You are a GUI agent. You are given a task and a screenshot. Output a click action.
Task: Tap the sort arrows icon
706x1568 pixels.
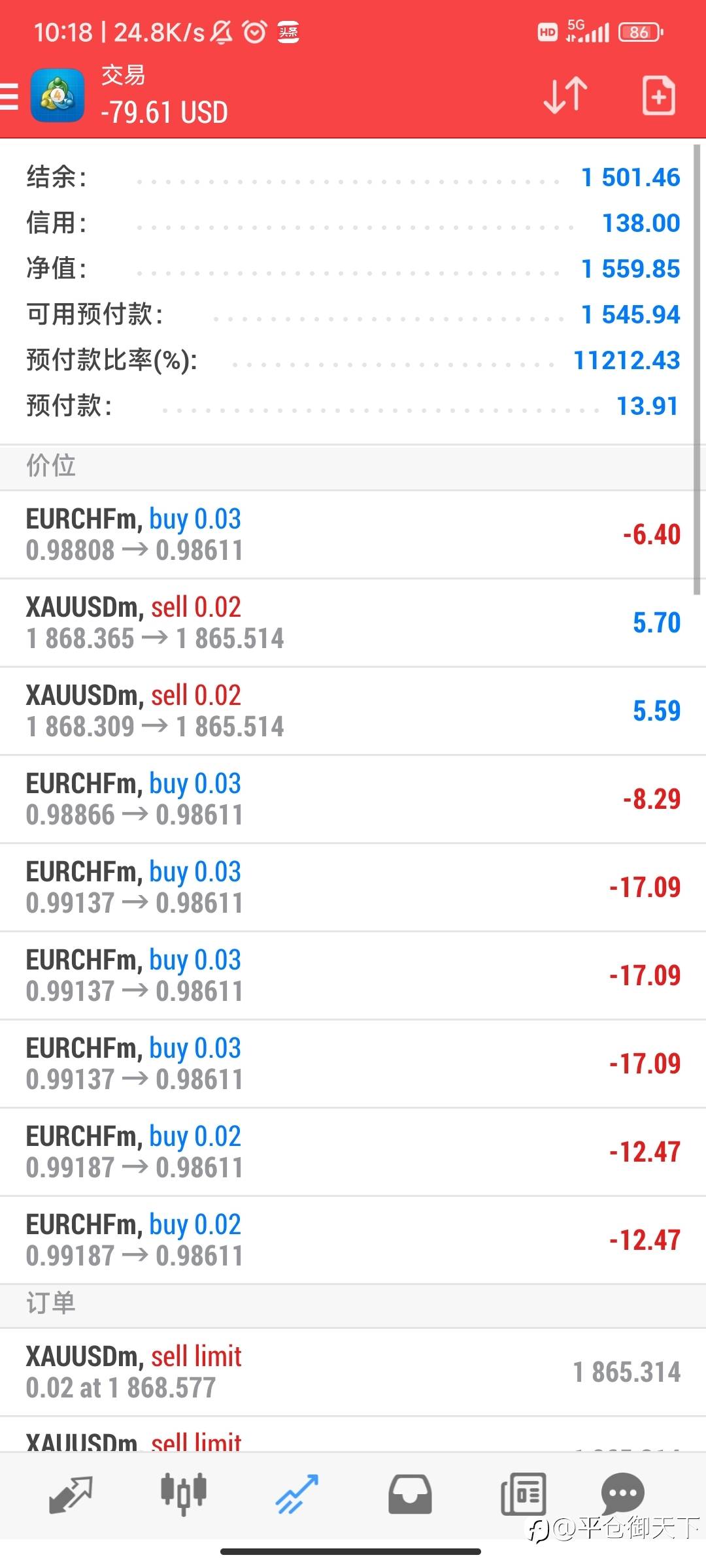(565, 95)
